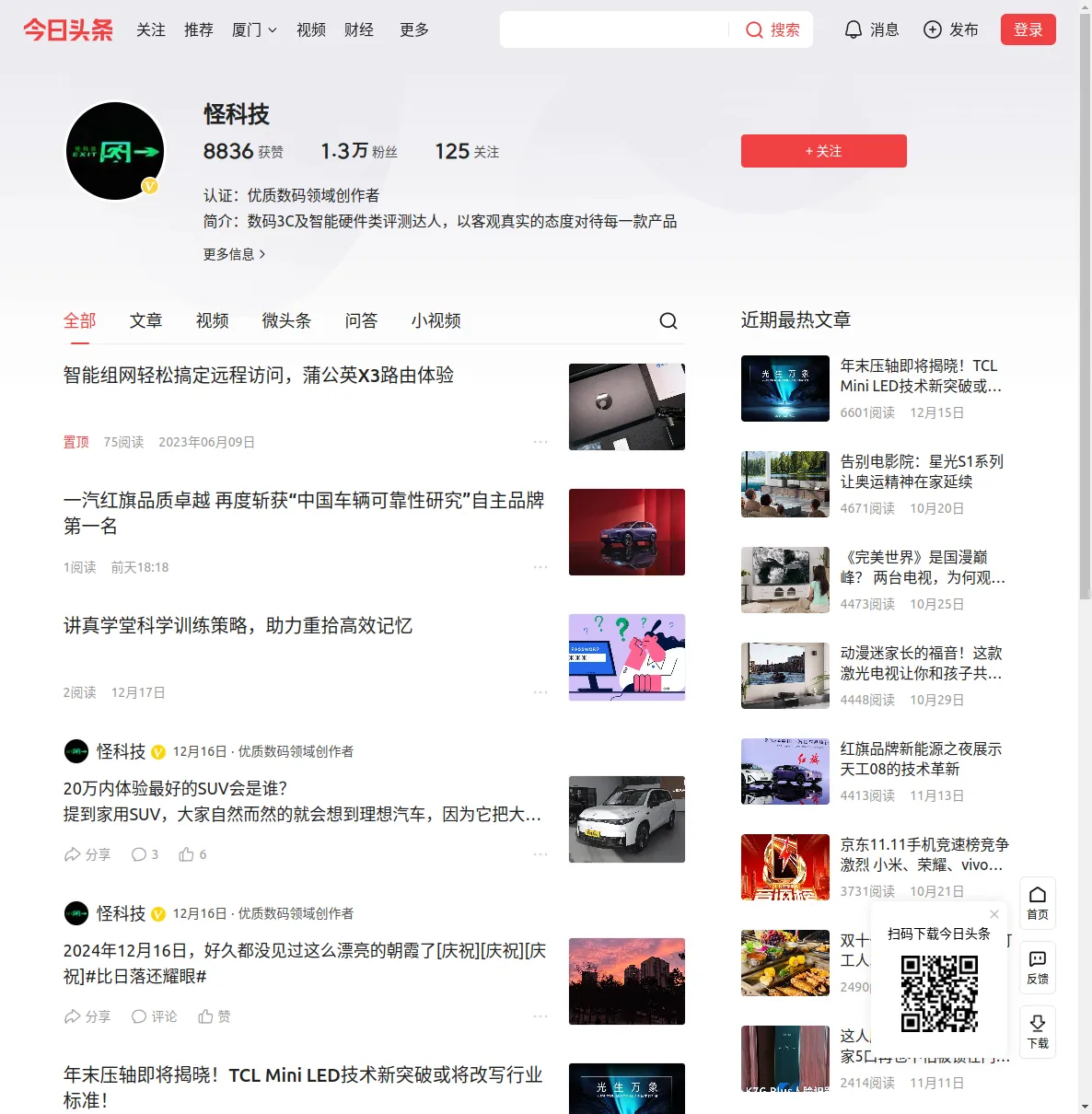Click the sunset sky post thumbnail
This screenshot has height=1114, width=1092.
pyautogui.click(x=627, y=981)
